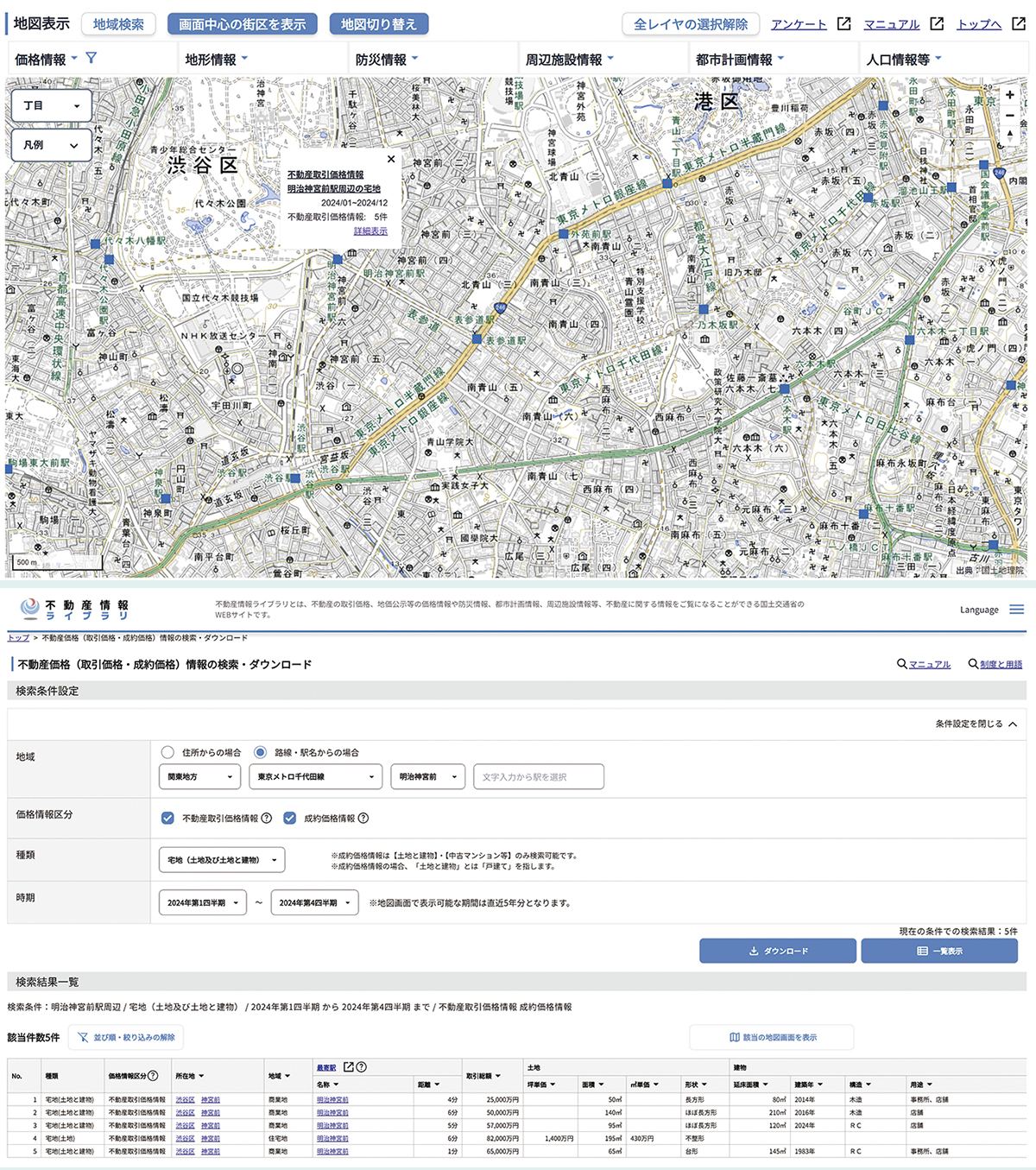Open the hamburger menu next to Language
This screenshot has width=1036, height=1170.
pos(1017,610)
